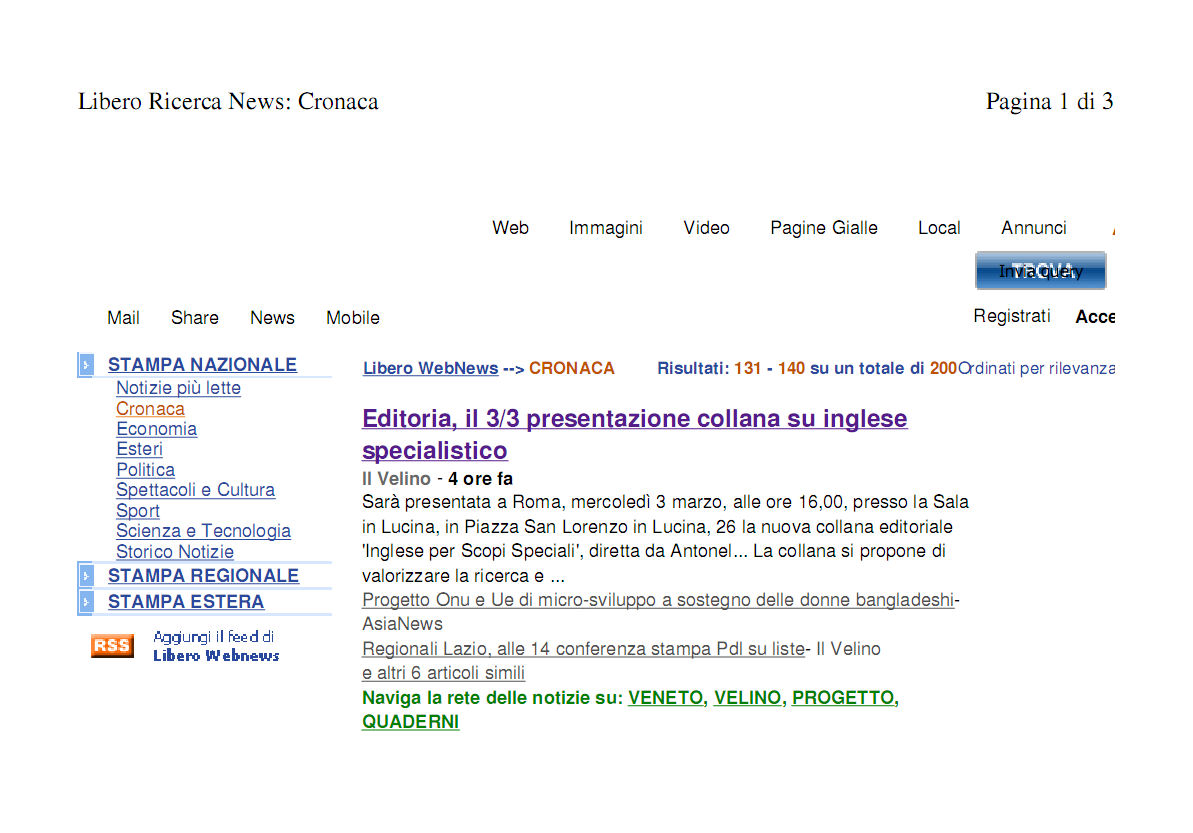
Task: Open the Storico Notizie link
Action: tap(175, 552)
